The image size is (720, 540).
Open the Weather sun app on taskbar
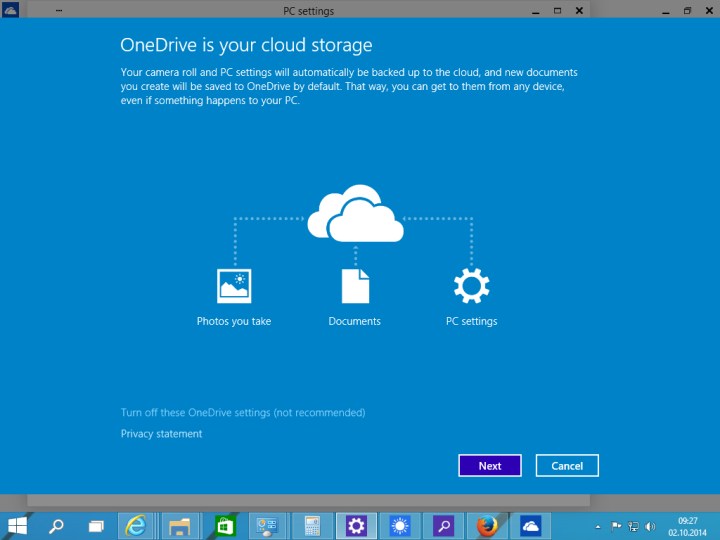point(400,526)
